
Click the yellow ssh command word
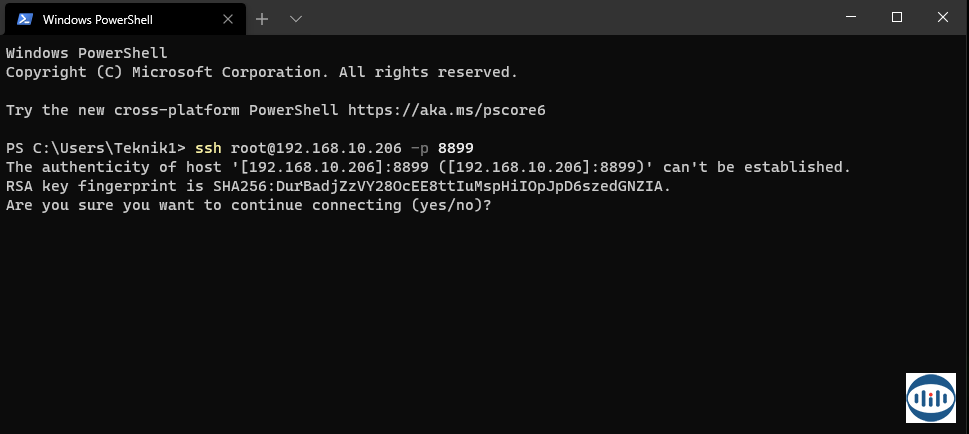tap(208, 148)
